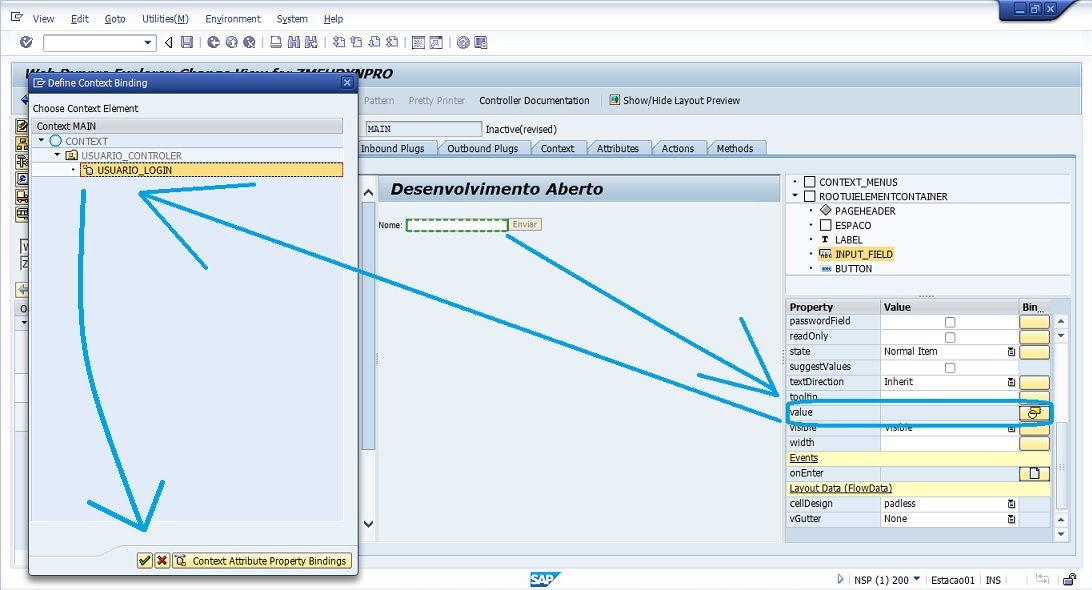Click the Save disk icon in toolbar
Image resolution: width=1092 pixels, height=590 pixels.
pos(187,42)
